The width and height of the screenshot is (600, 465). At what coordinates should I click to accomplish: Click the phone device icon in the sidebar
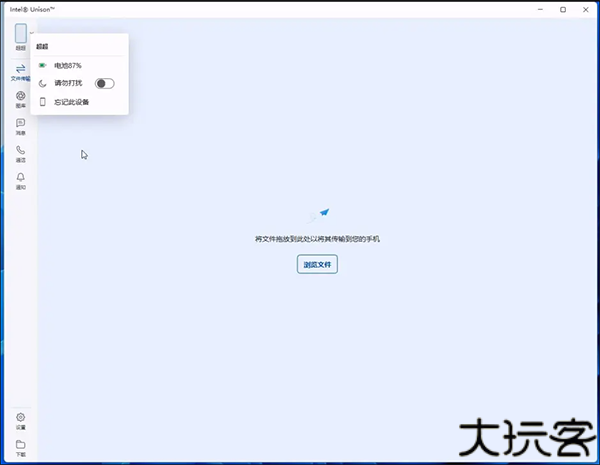point(21,33)
